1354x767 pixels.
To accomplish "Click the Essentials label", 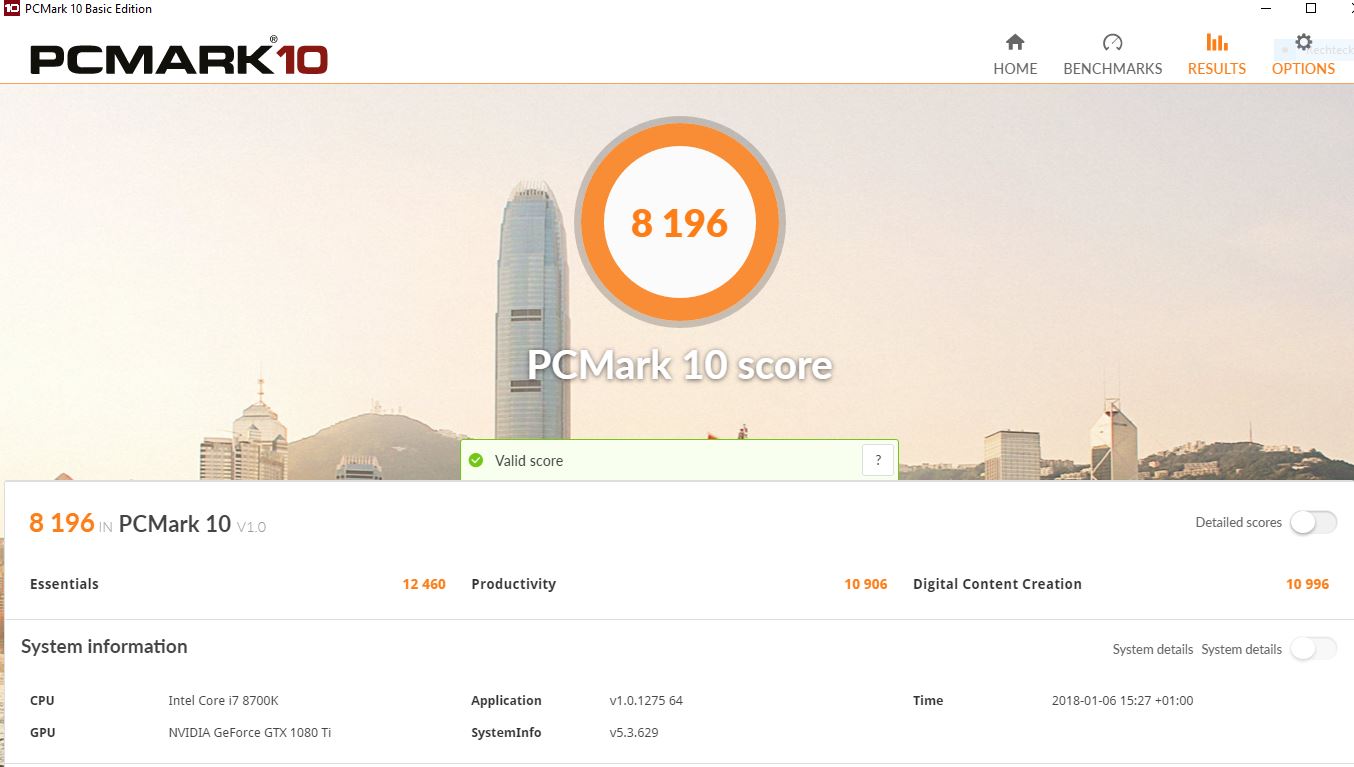I will coord(64,584).
